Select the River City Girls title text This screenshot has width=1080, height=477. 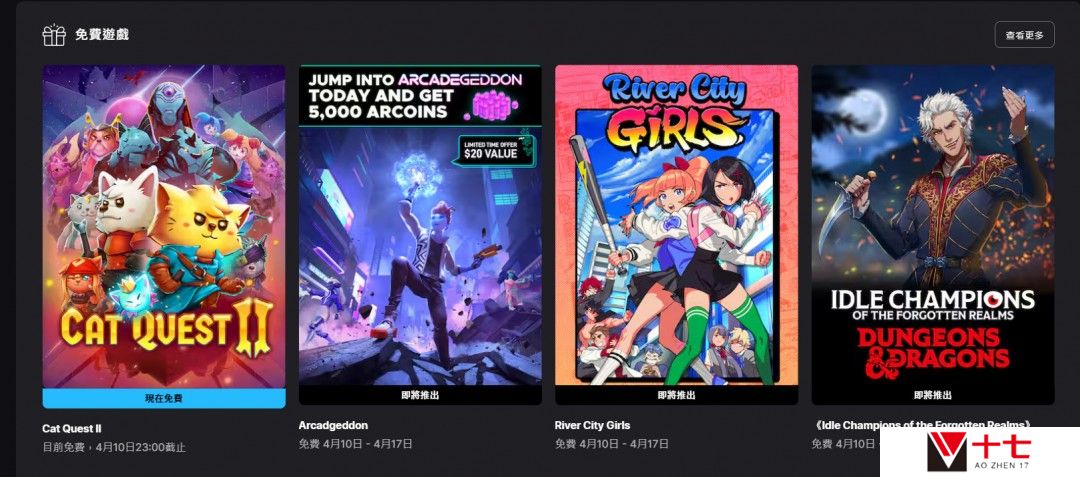click(592, 425)
